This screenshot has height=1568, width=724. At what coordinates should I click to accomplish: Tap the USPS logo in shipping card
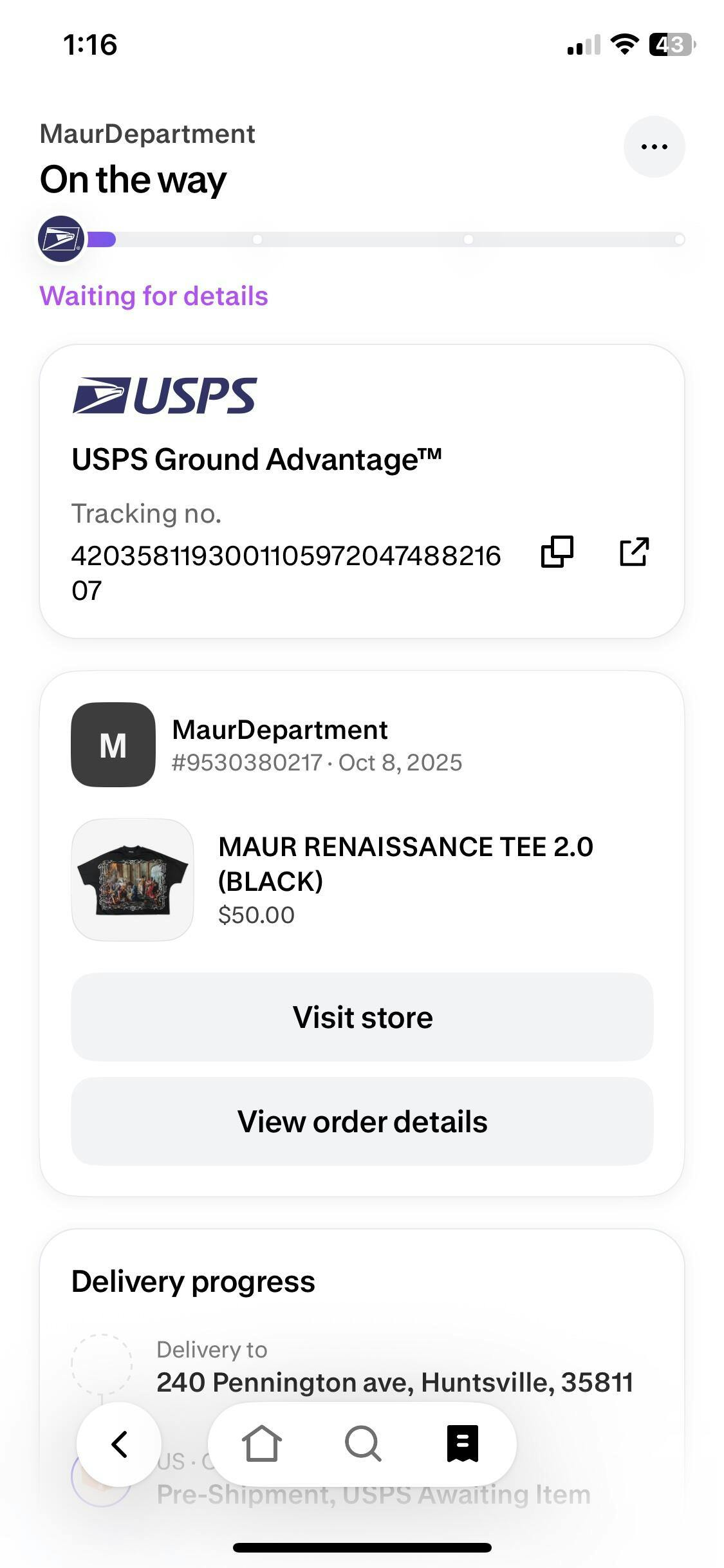click(165, 395)
